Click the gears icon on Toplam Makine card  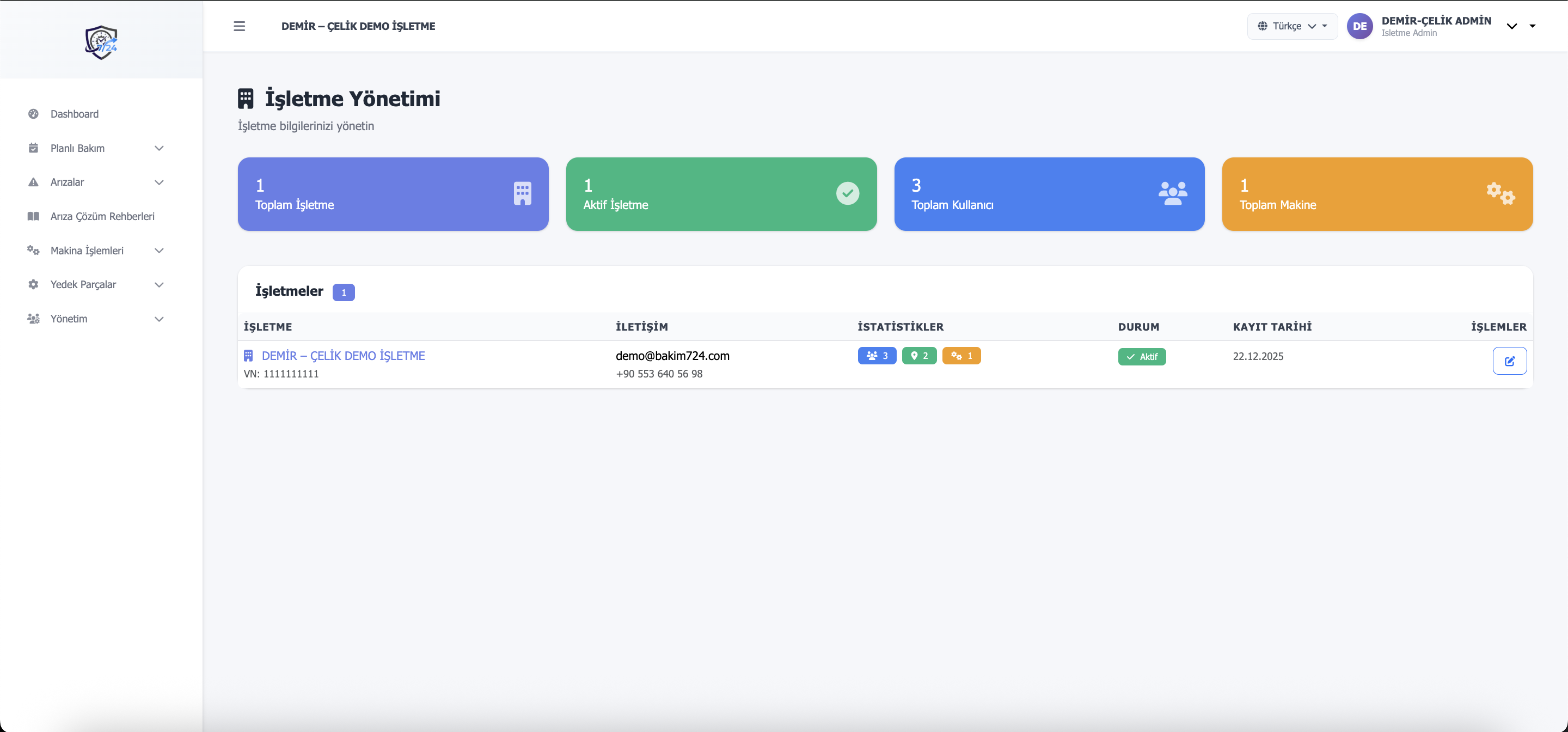click(1500, 194)
